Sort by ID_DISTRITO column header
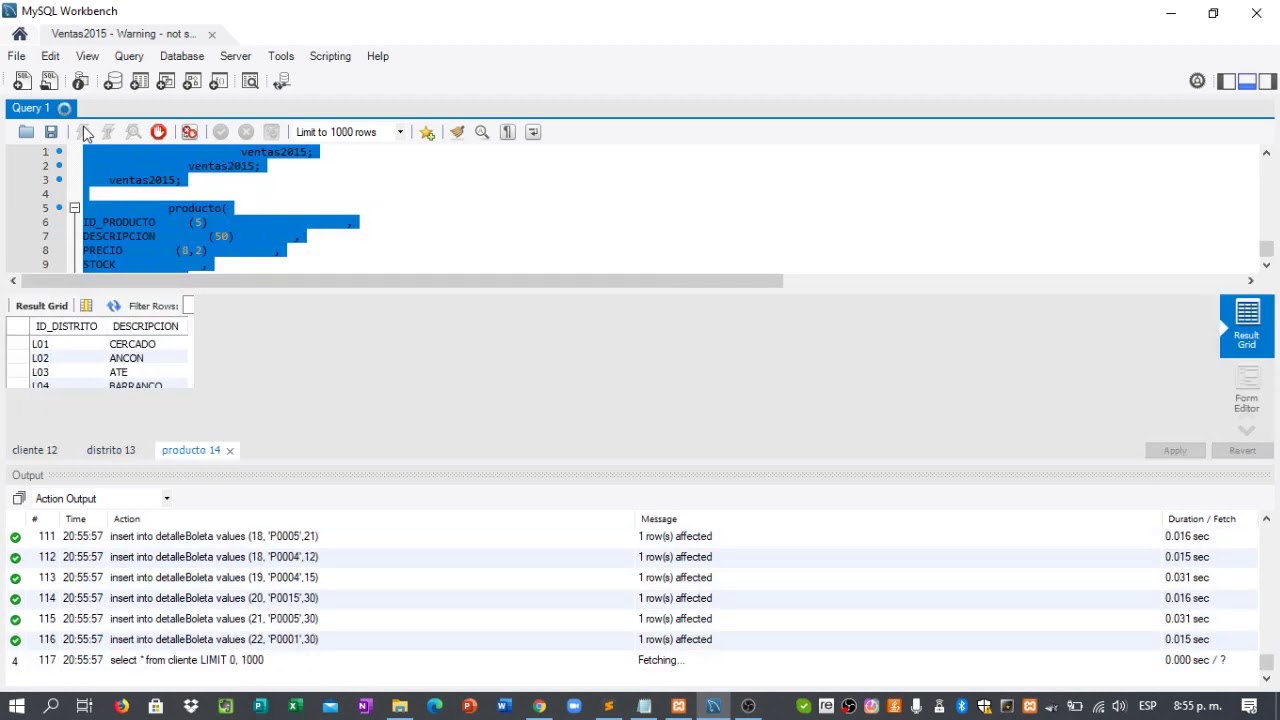The image size is (1280, 720). [66, 326]
